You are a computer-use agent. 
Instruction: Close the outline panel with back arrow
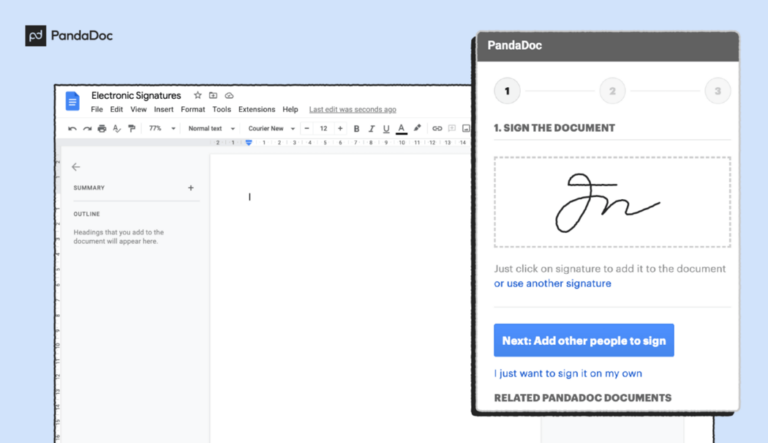coord(76,167)
